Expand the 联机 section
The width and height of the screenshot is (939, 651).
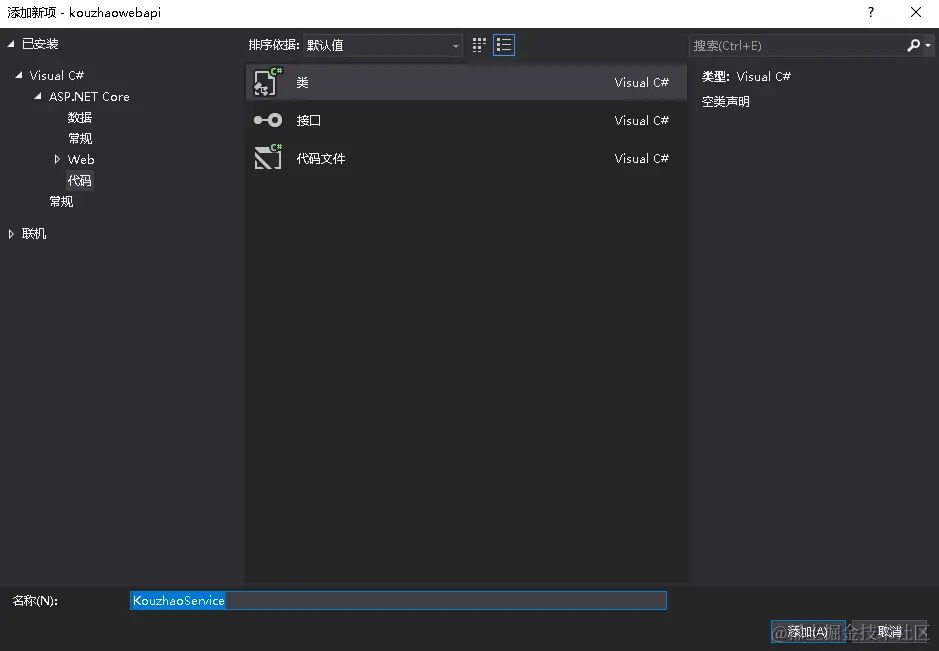click(x=11, y=234)
